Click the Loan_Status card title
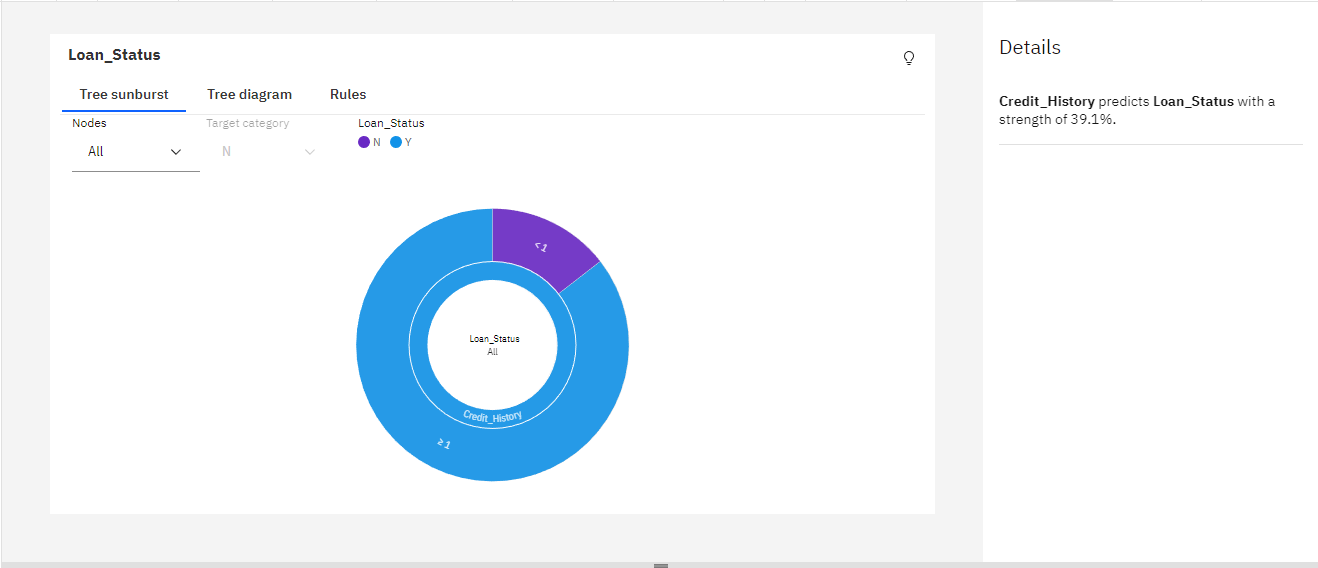Viewport: 1318px width, 568px height. 114,55
